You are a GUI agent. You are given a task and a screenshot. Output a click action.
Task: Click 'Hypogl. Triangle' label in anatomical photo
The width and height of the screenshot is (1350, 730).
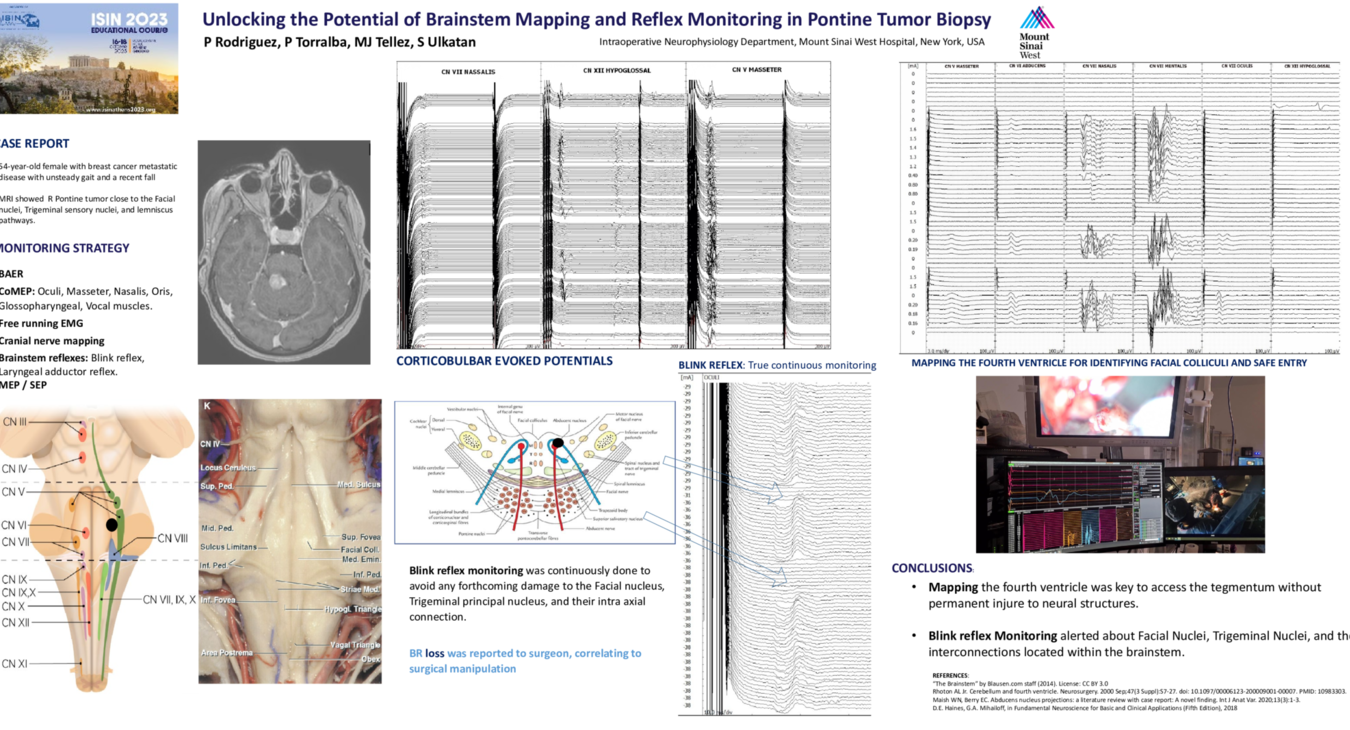tap(351, 608)
